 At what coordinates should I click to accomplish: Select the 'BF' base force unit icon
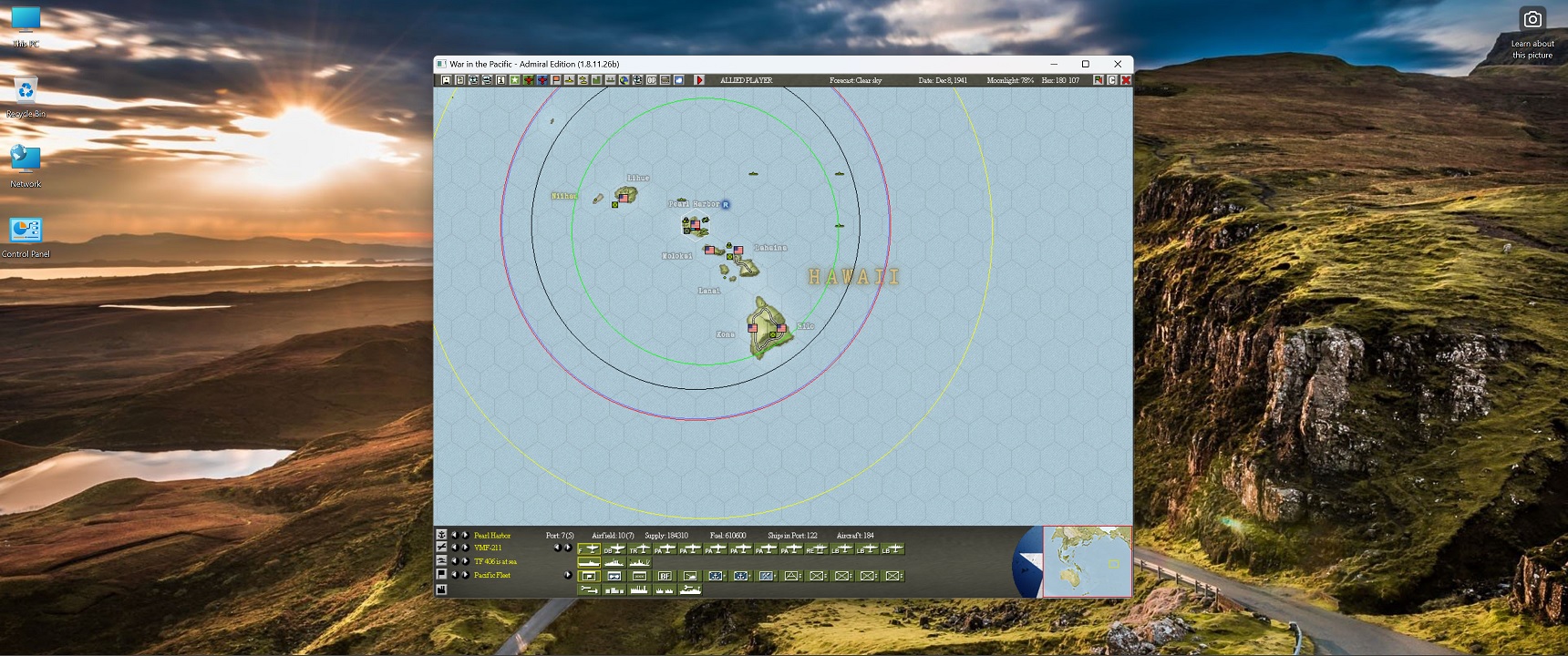pos(665,576)
